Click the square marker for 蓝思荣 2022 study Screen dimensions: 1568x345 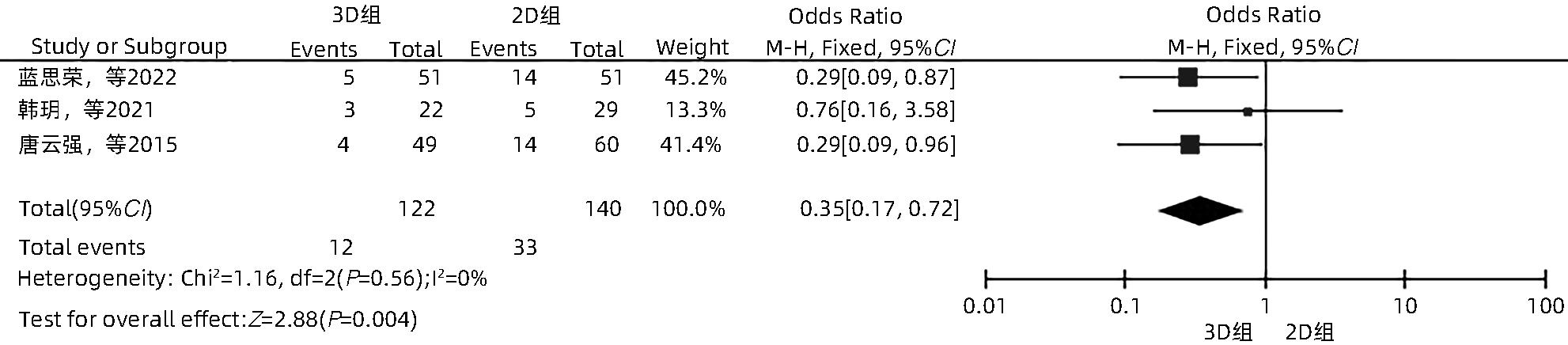pyautogui.click(x=1187, y=78)
